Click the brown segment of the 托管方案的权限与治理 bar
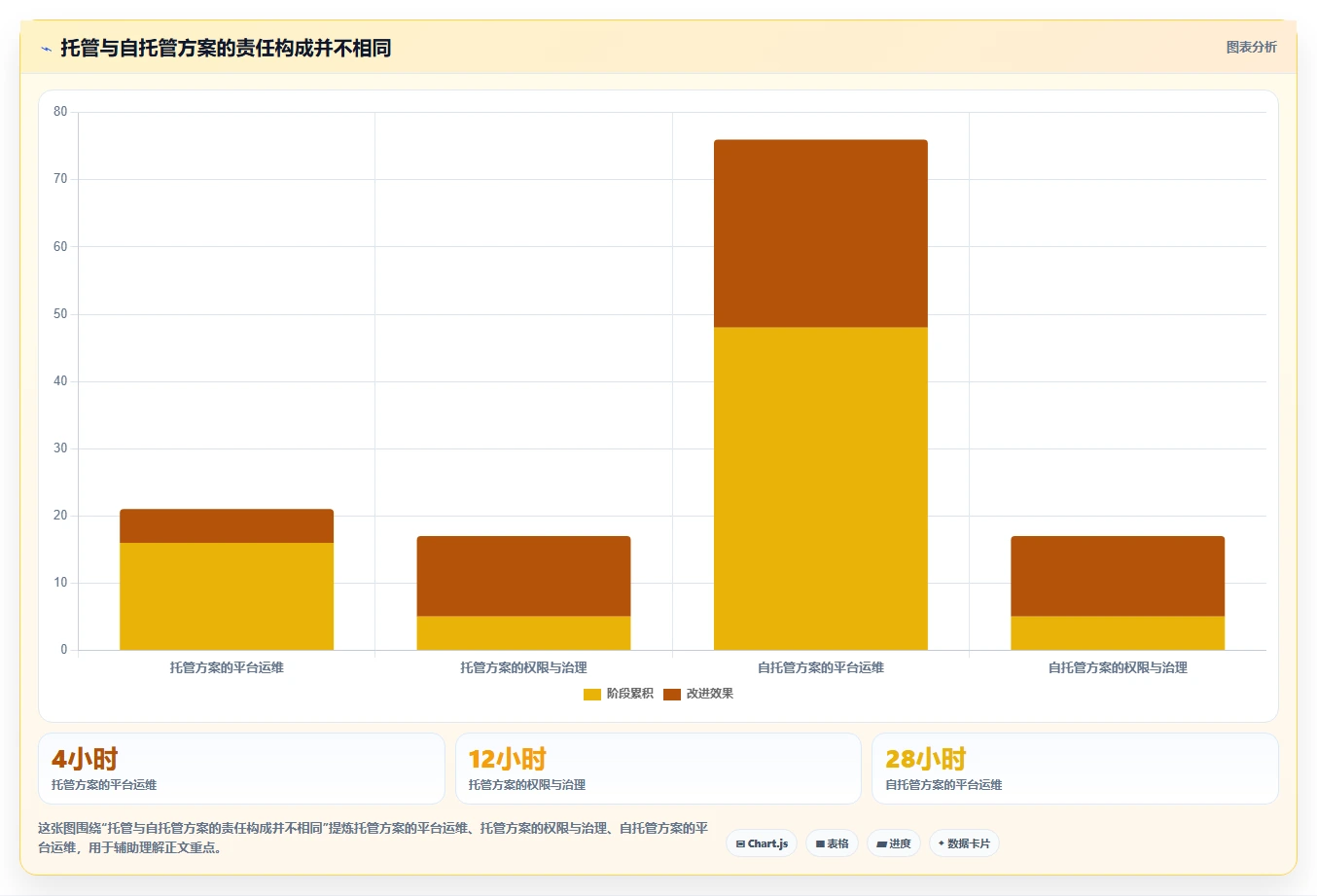This screenshot has height=896, width=1317. [x=523, y=576]
